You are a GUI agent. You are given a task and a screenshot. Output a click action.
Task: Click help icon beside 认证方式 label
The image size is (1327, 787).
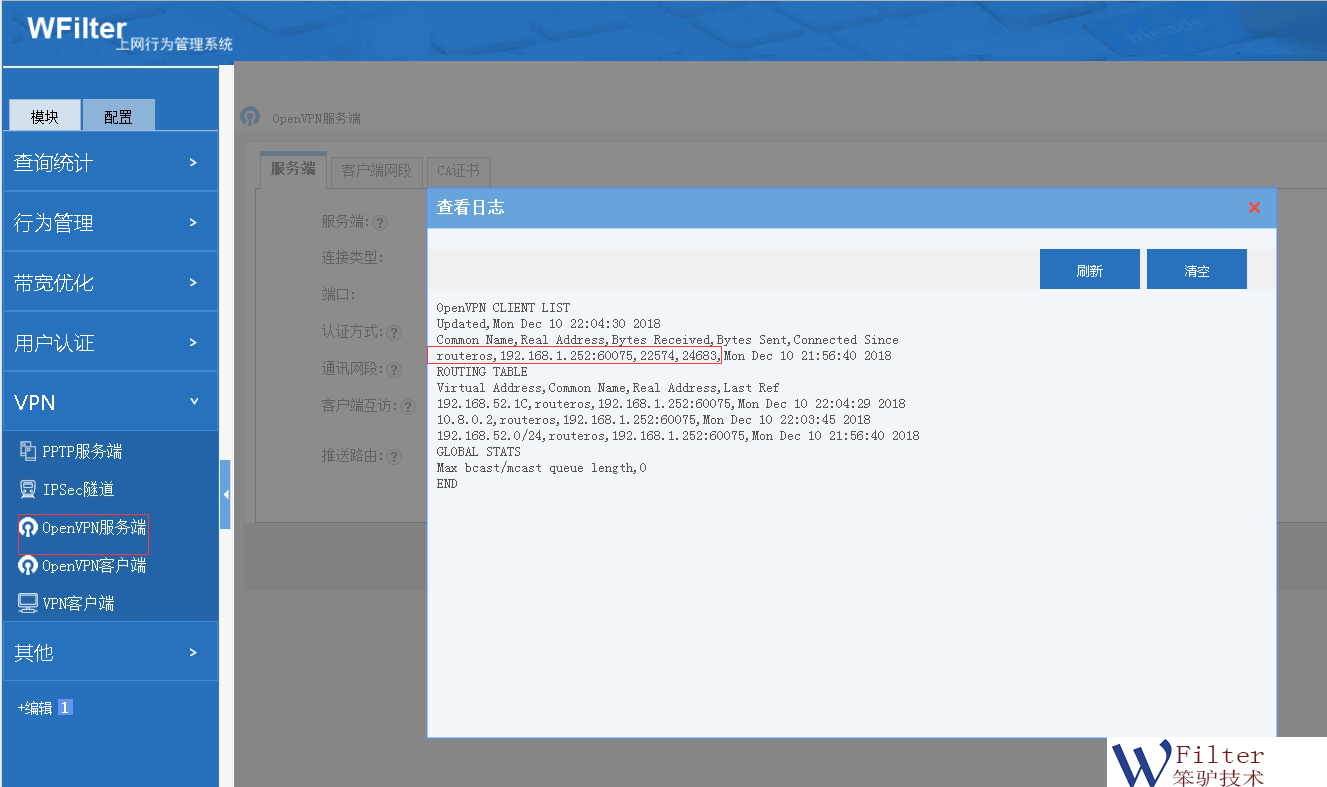394,333
